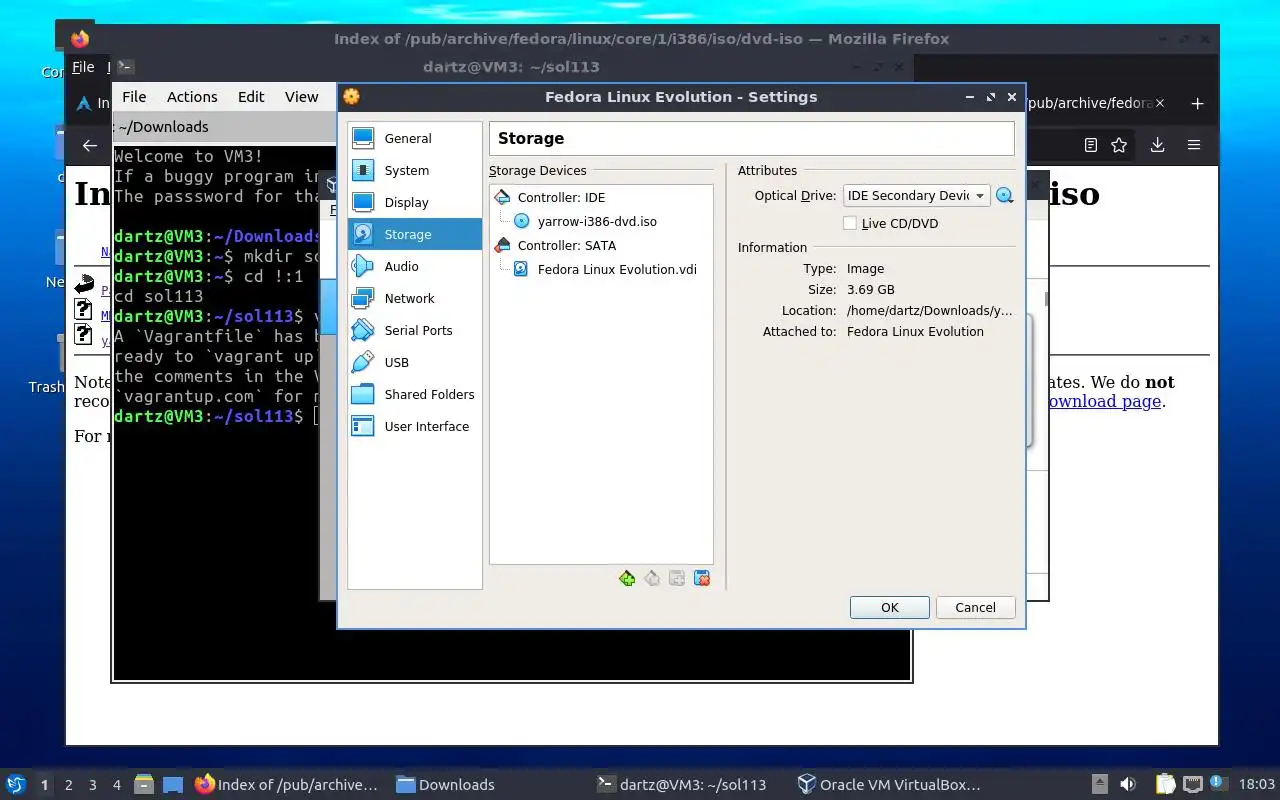
Task: Open User Interface settings category
Action: [414, 426]
